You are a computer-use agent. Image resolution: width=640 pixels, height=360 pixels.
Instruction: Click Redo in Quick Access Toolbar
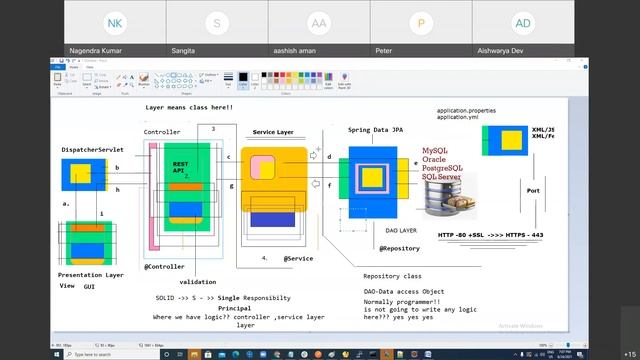tap(73, 61)
